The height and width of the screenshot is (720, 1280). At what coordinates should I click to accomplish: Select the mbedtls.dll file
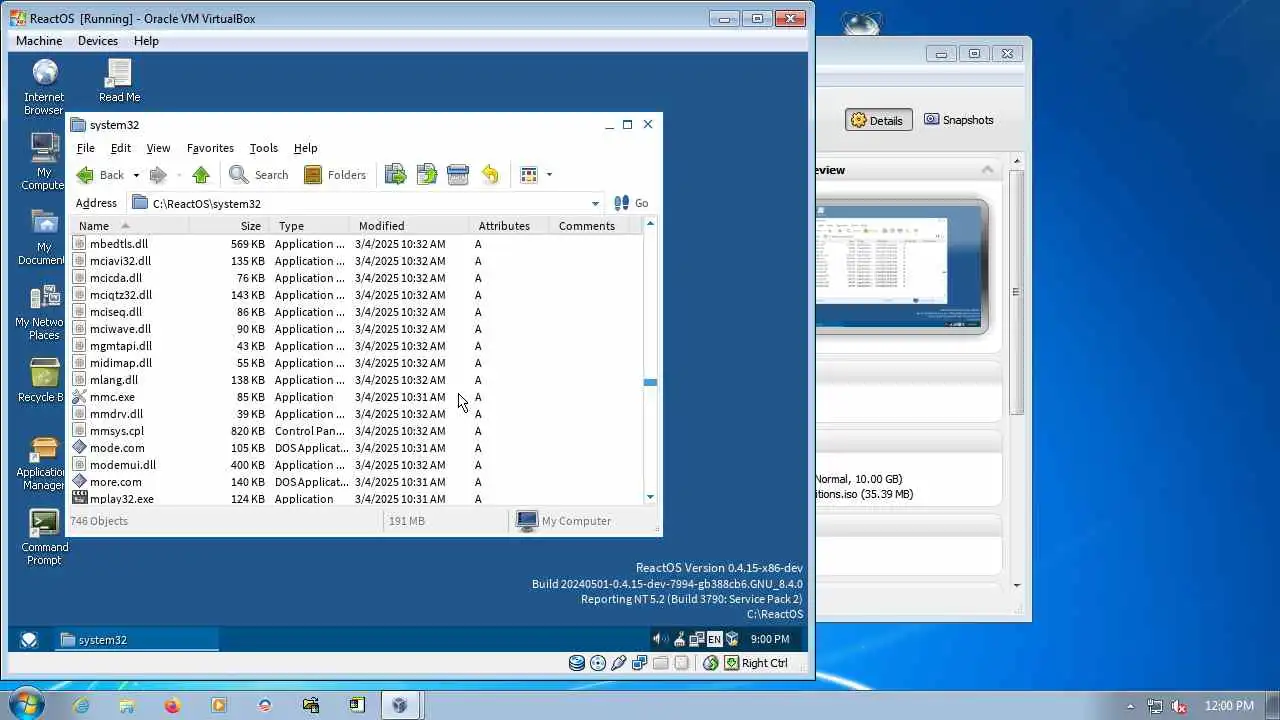pos(118,244)
